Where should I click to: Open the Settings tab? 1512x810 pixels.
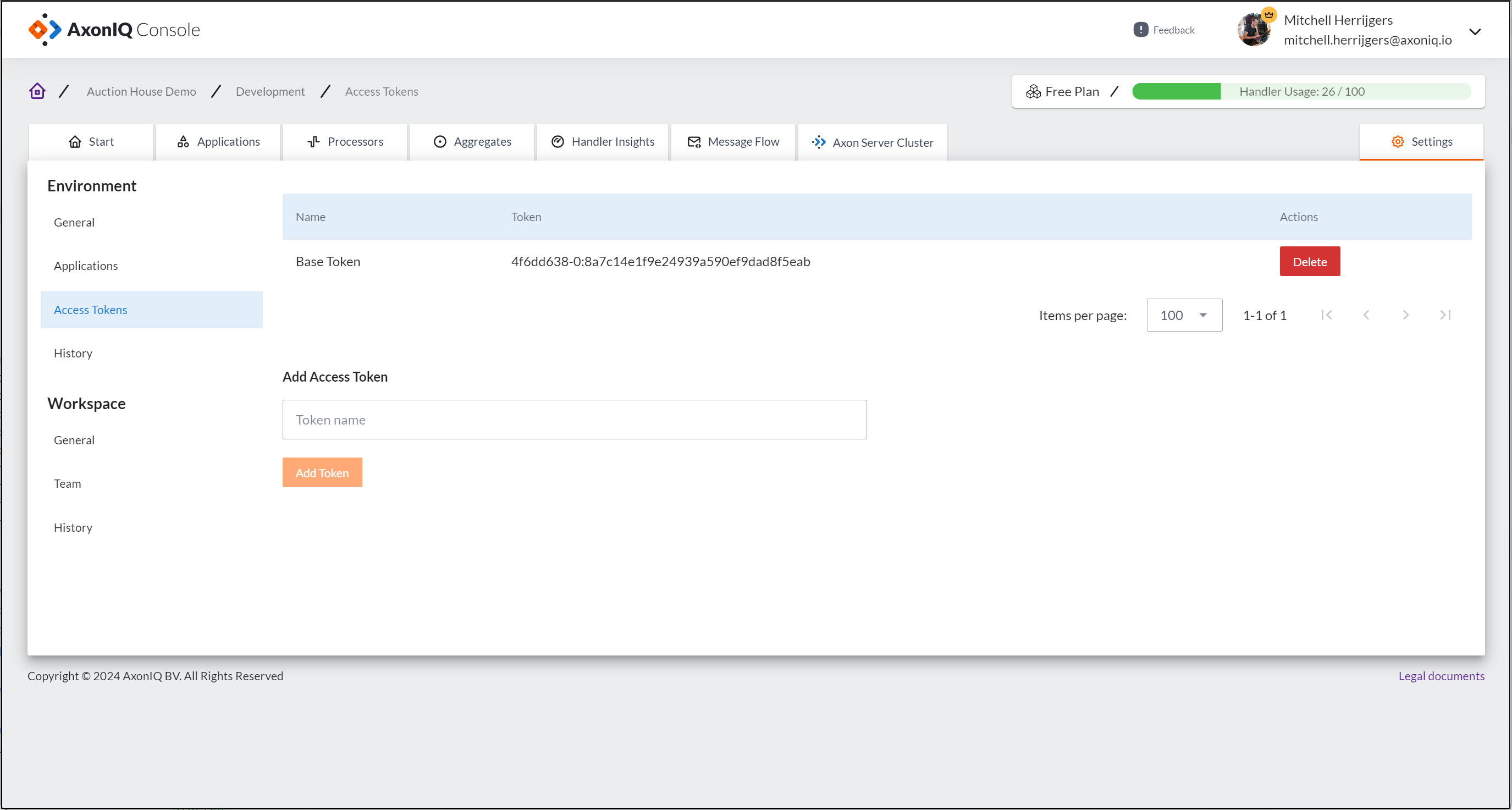coord(1421,142)
